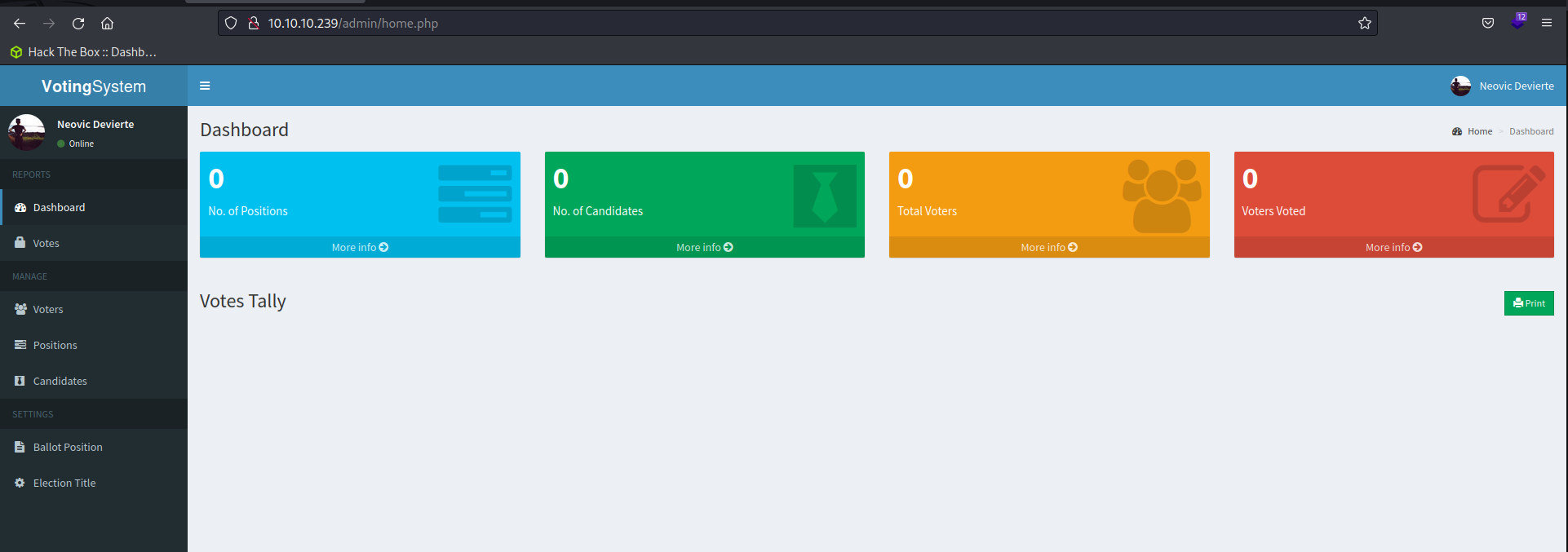Click the insecure connection padlock icon
Screen dimensions: 1568x552
254,23
